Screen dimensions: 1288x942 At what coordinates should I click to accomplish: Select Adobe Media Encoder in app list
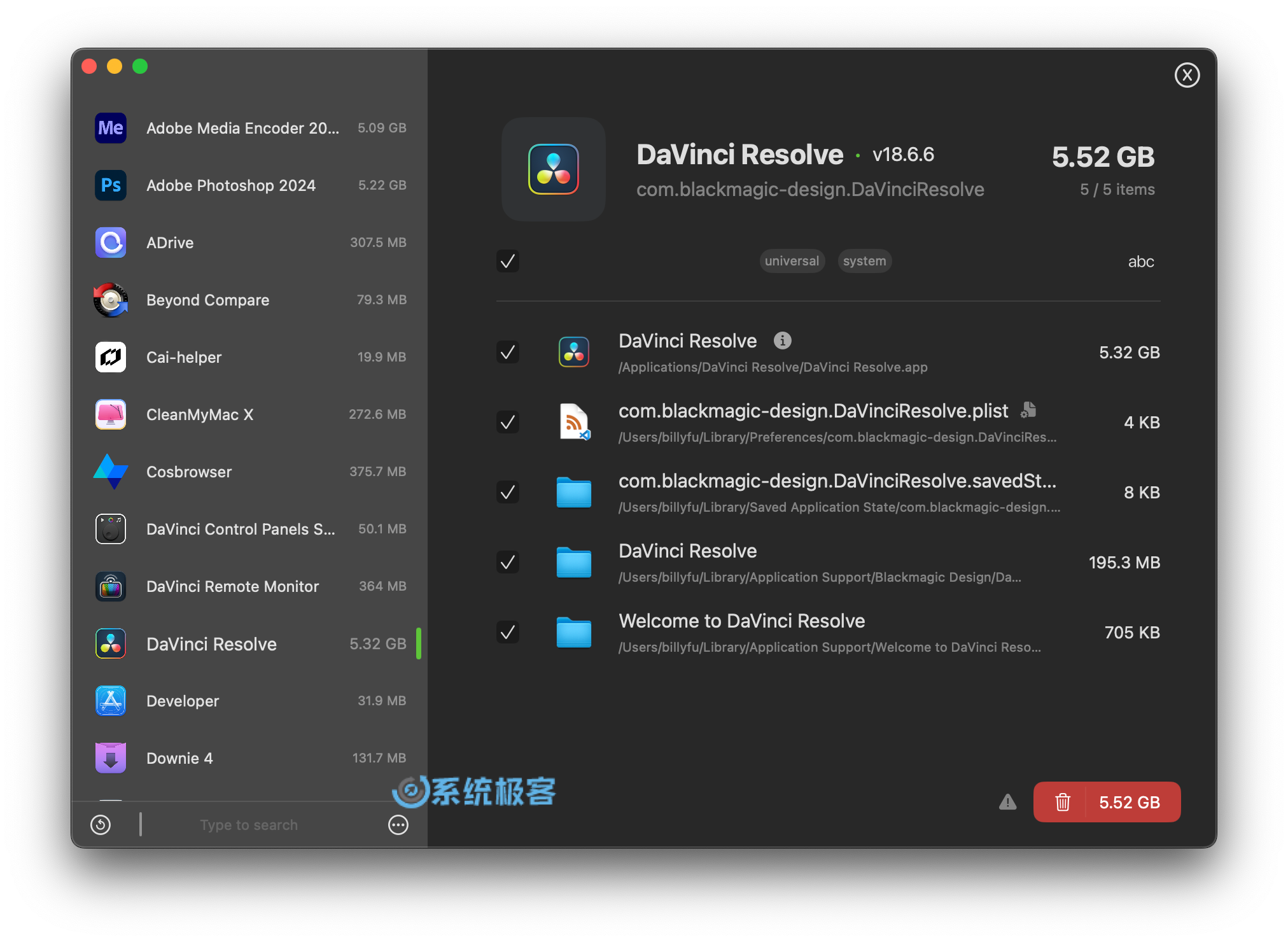pyautogui.click(x=249, y=128)
